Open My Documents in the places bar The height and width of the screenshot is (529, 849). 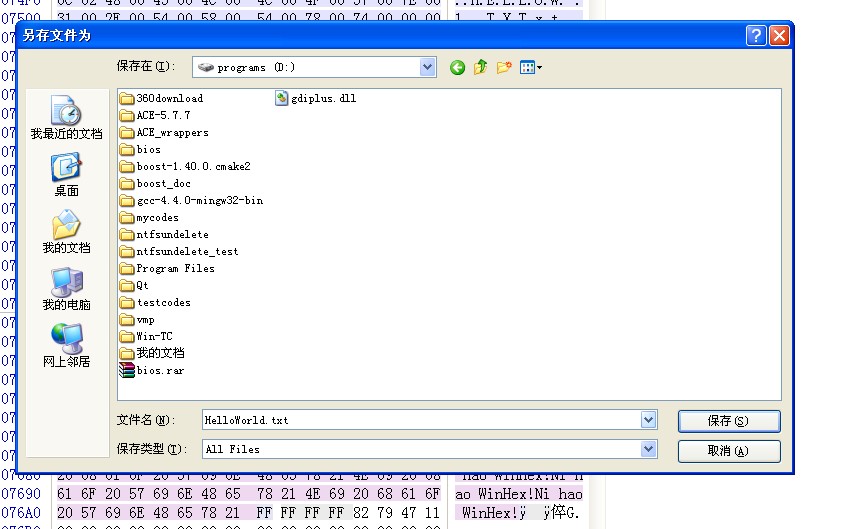[67, 232]
